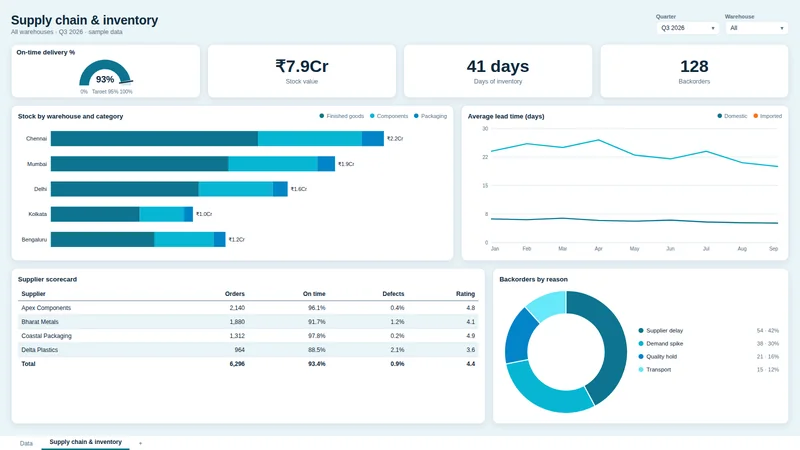The height and width of the screenshot is (450, 800).
Task: Click the Quality hold donut slice
Action: [x=516, y=337]
